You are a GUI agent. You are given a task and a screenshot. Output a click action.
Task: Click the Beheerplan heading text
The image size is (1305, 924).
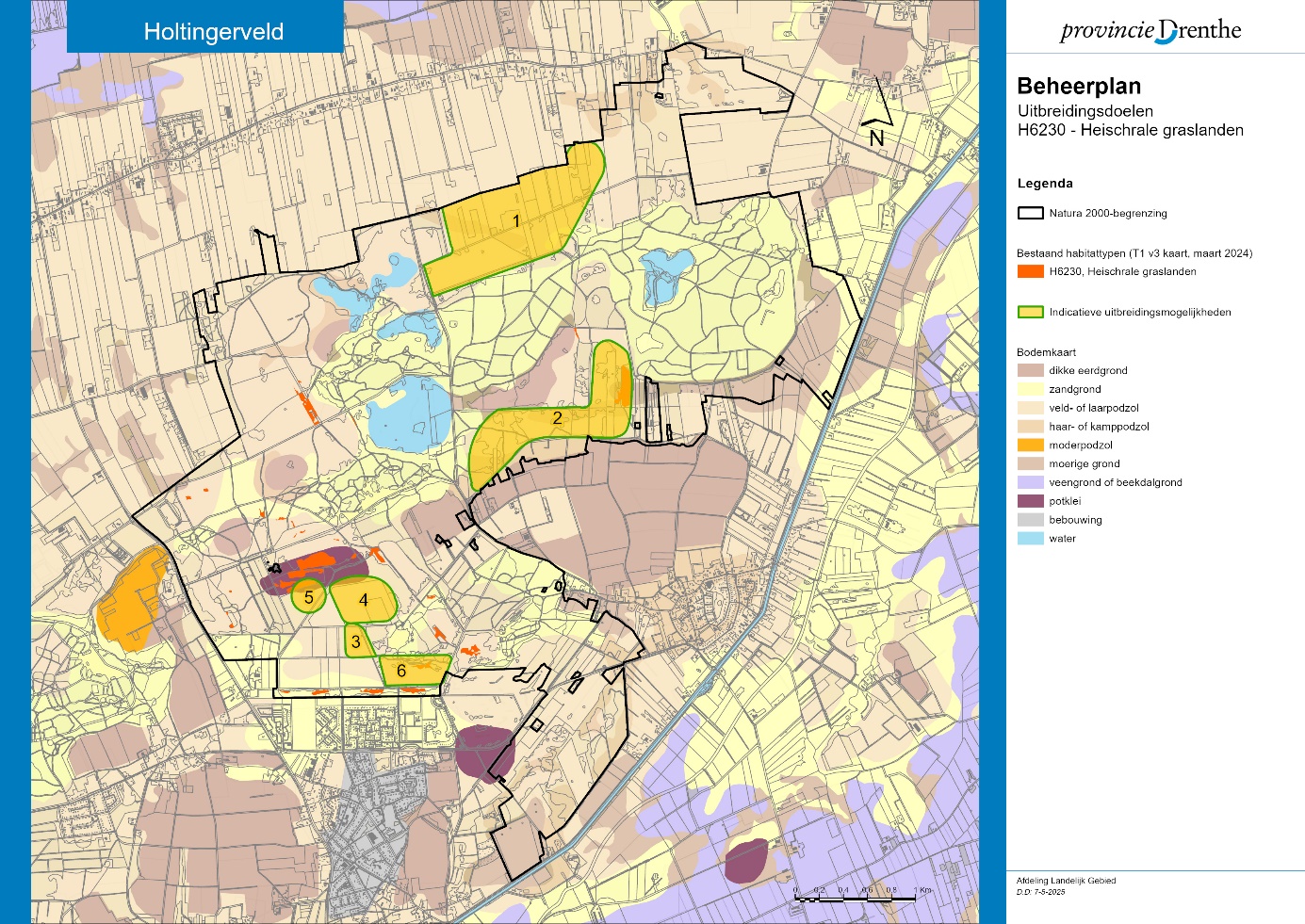(x=1079, y=87)
